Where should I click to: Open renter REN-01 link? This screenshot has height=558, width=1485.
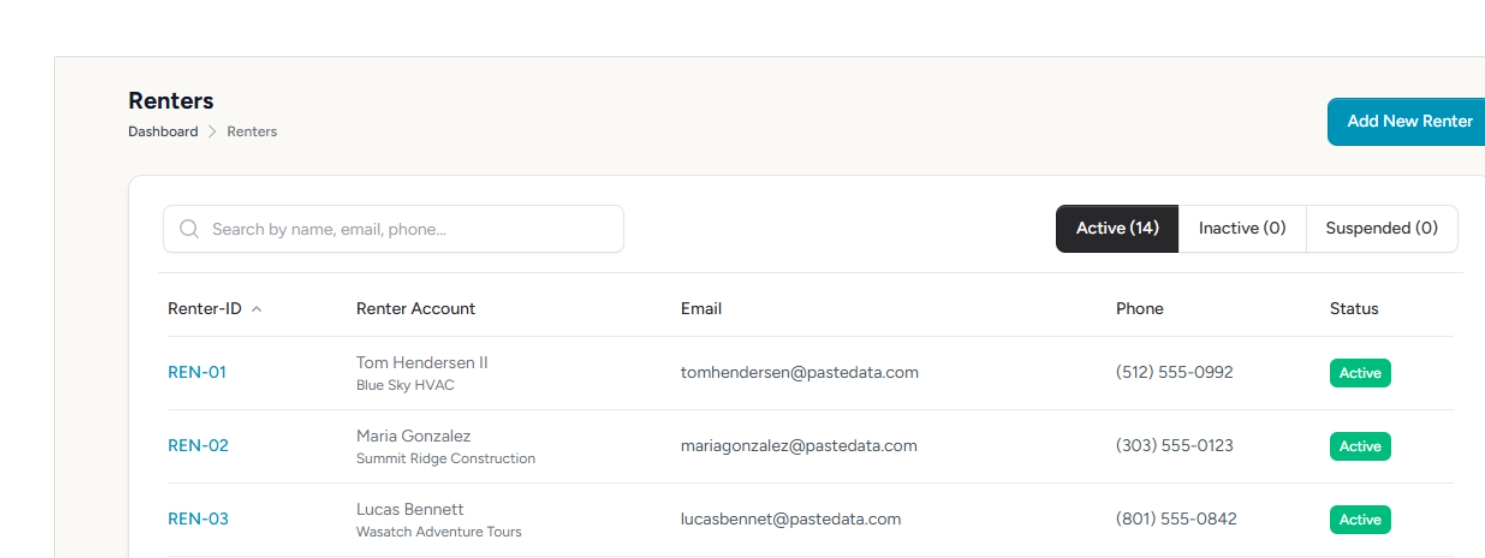197,372
